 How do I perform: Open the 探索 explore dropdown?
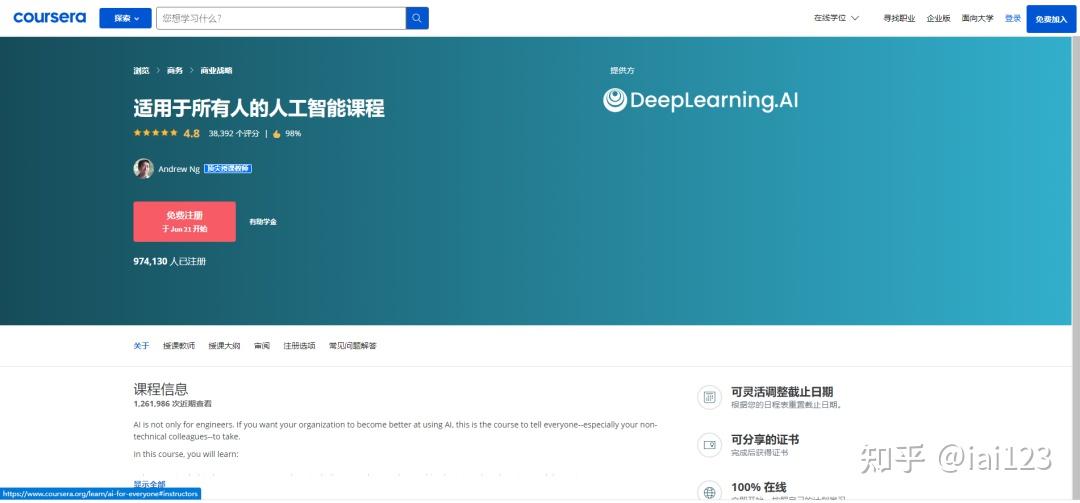pyautogui.click(x=125, y=19)
